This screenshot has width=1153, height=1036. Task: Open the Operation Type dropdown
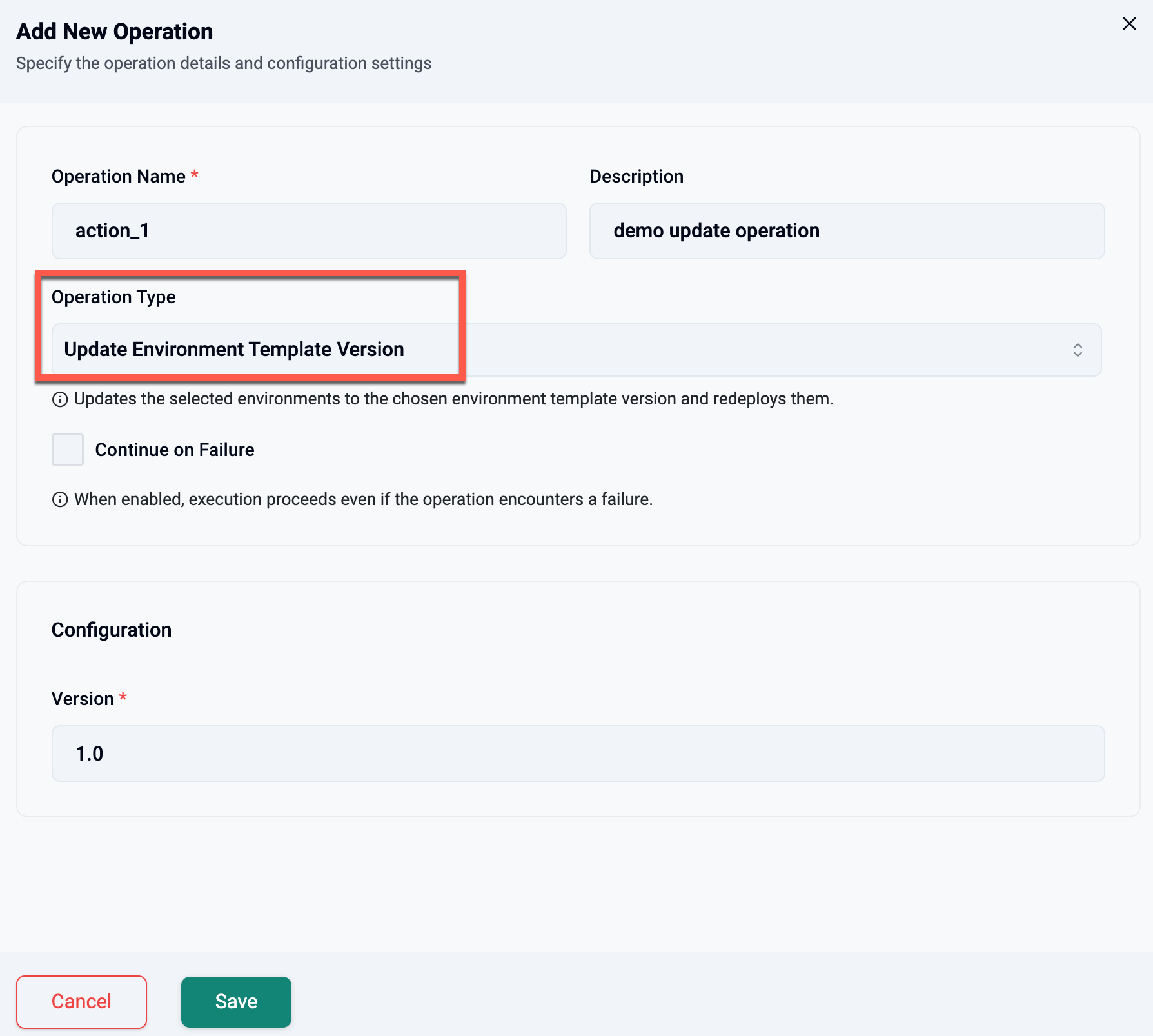tap(576, 350)
